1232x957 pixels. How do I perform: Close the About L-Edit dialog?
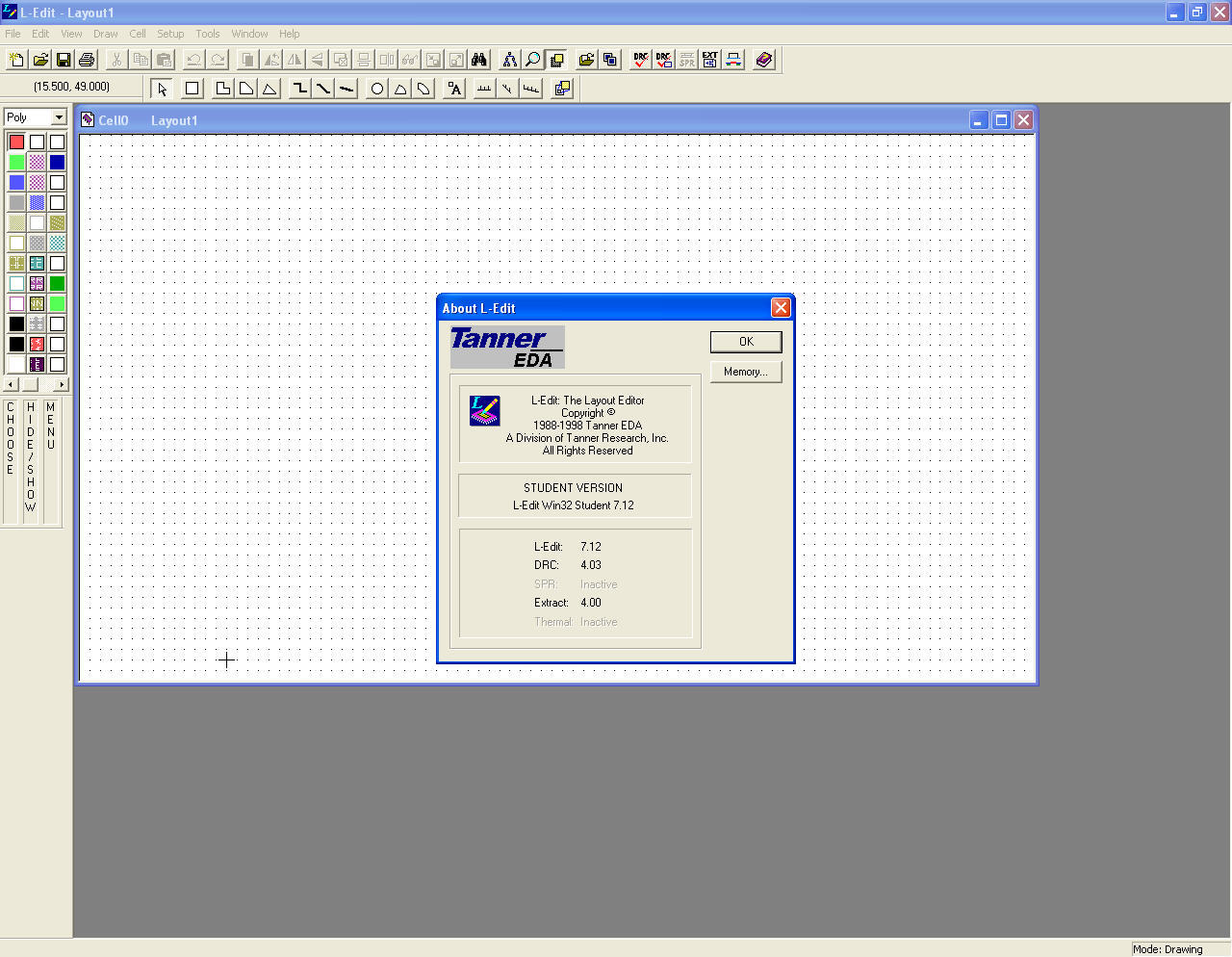(781, 307)
